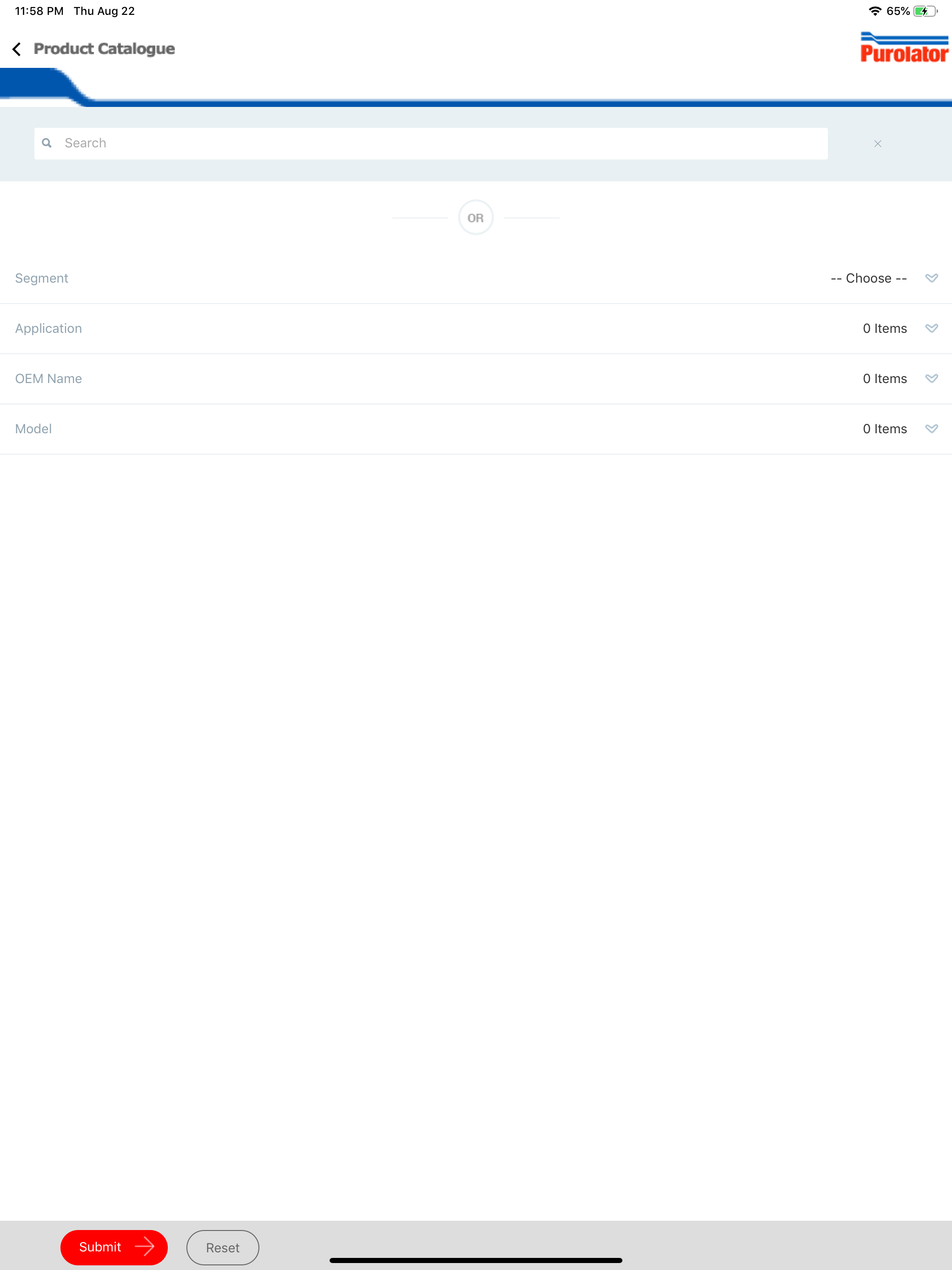This screenshot has width=952, height=1270.
Task: Check the Wi-Fi status icon
Action: (x=874, y=11)
